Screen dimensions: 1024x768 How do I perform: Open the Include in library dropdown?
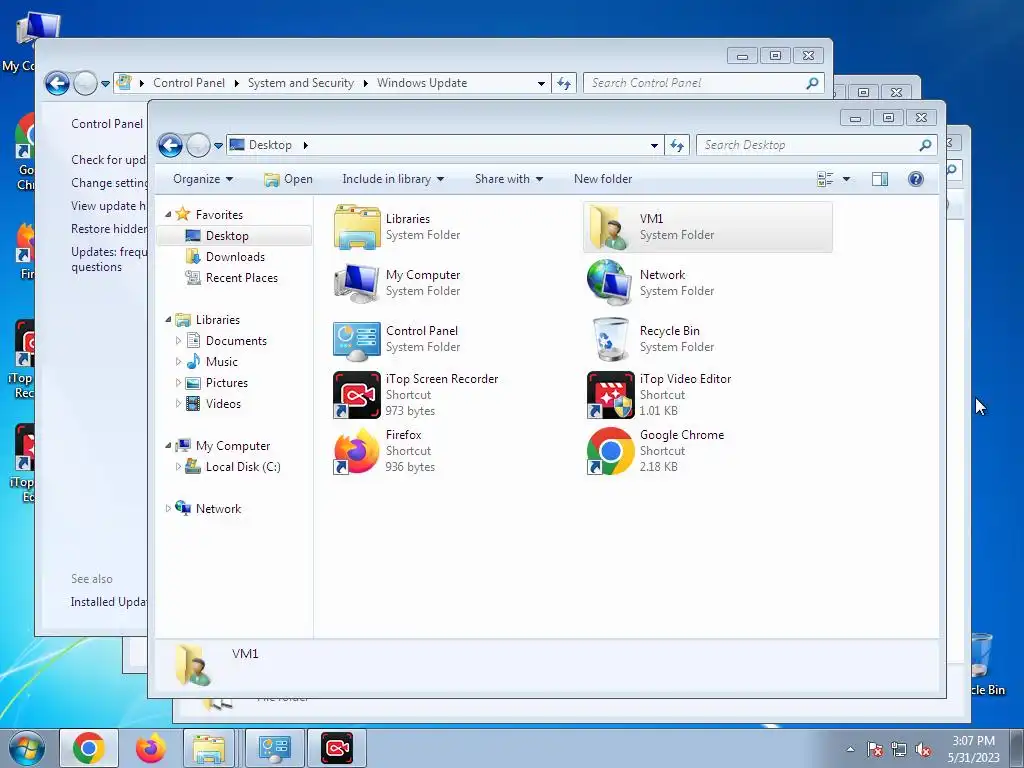(x=393, y=179)
